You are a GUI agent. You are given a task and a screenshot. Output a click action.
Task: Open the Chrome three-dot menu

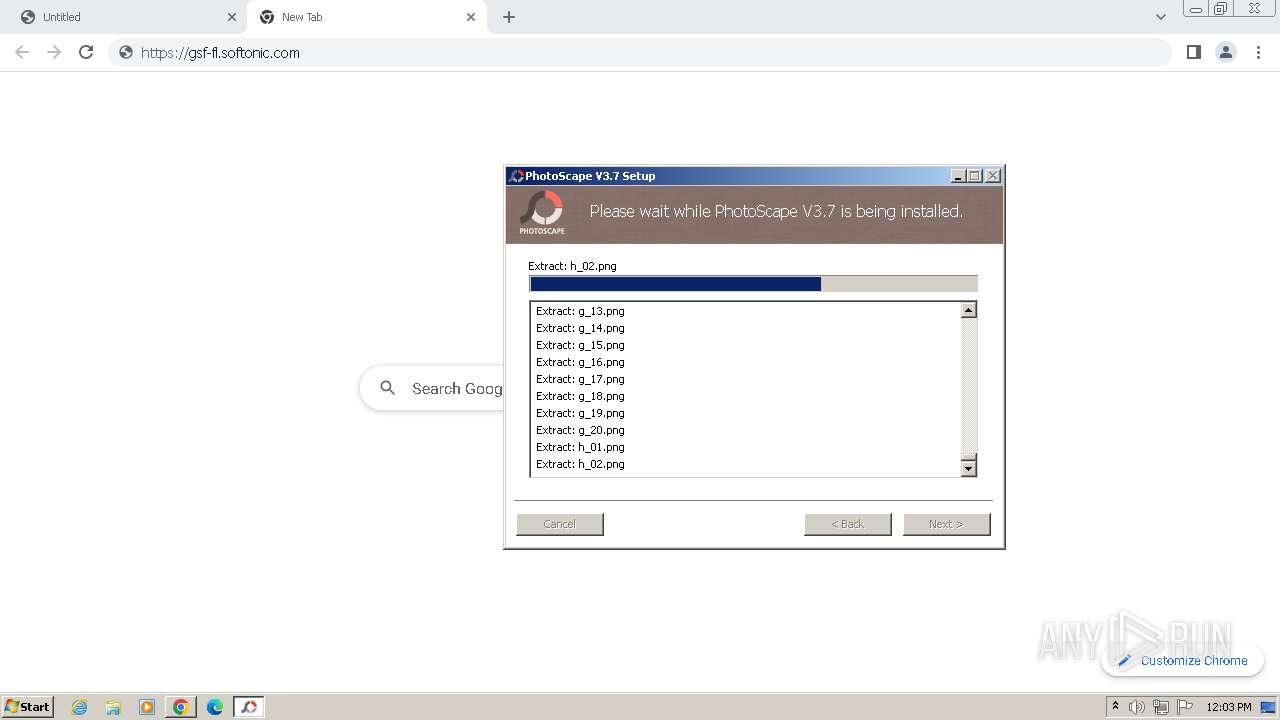coord(1258,52)
